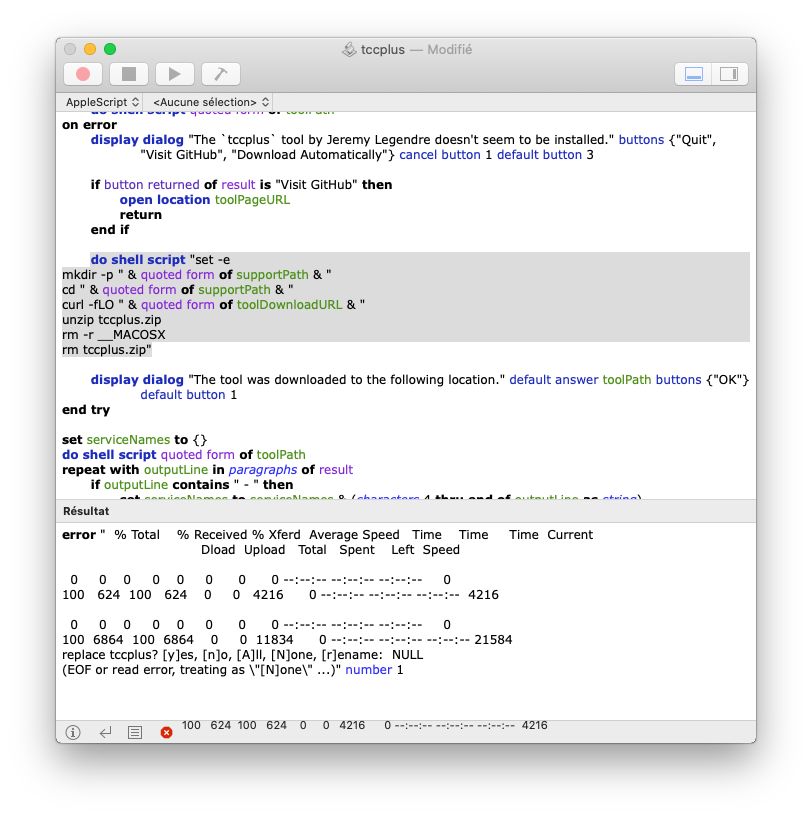Click the 'end try' line
Image resolution: width=812 pixels, height=817 pixels.
coord(86,410)
